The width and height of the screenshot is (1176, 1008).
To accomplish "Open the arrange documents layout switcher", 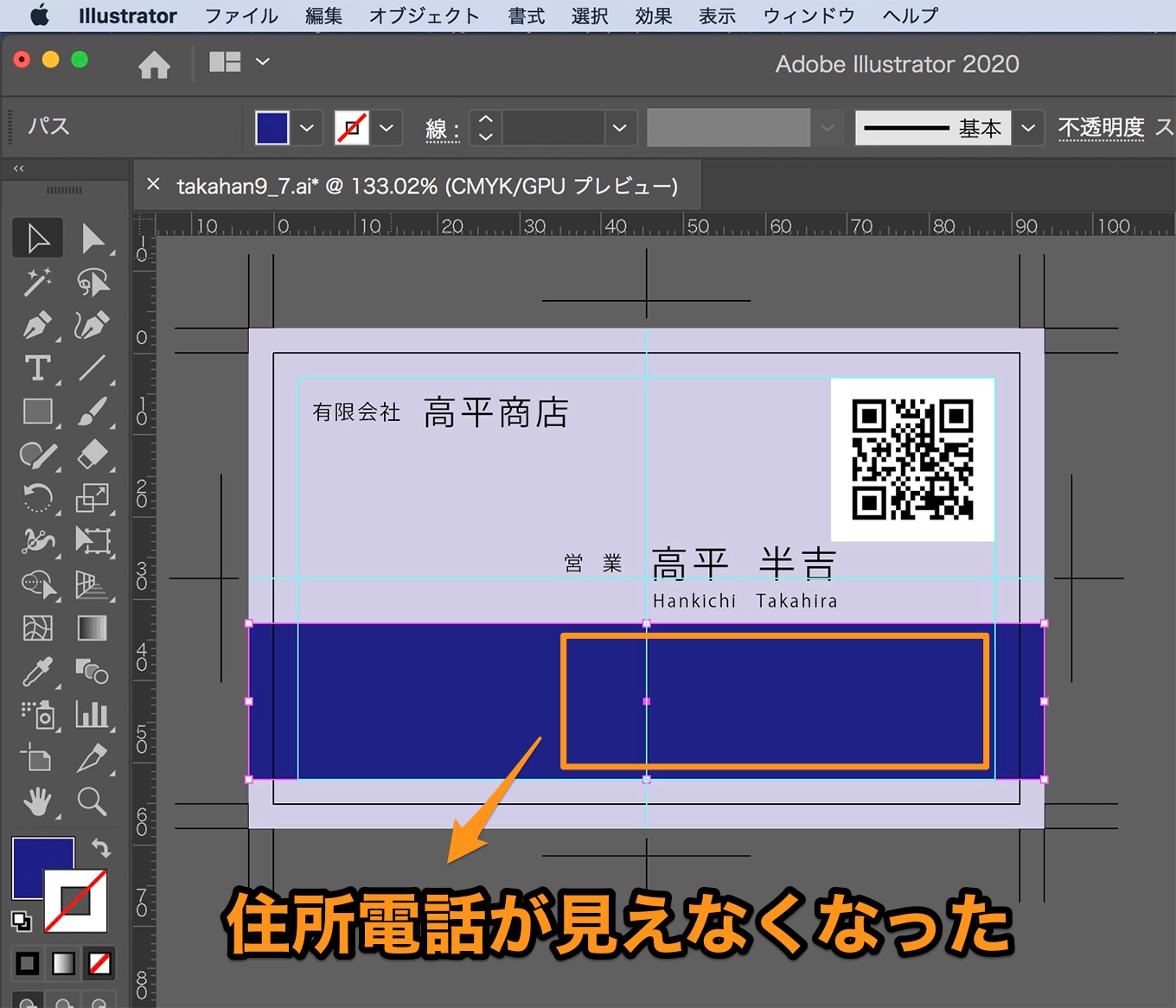I will (240, 62).
